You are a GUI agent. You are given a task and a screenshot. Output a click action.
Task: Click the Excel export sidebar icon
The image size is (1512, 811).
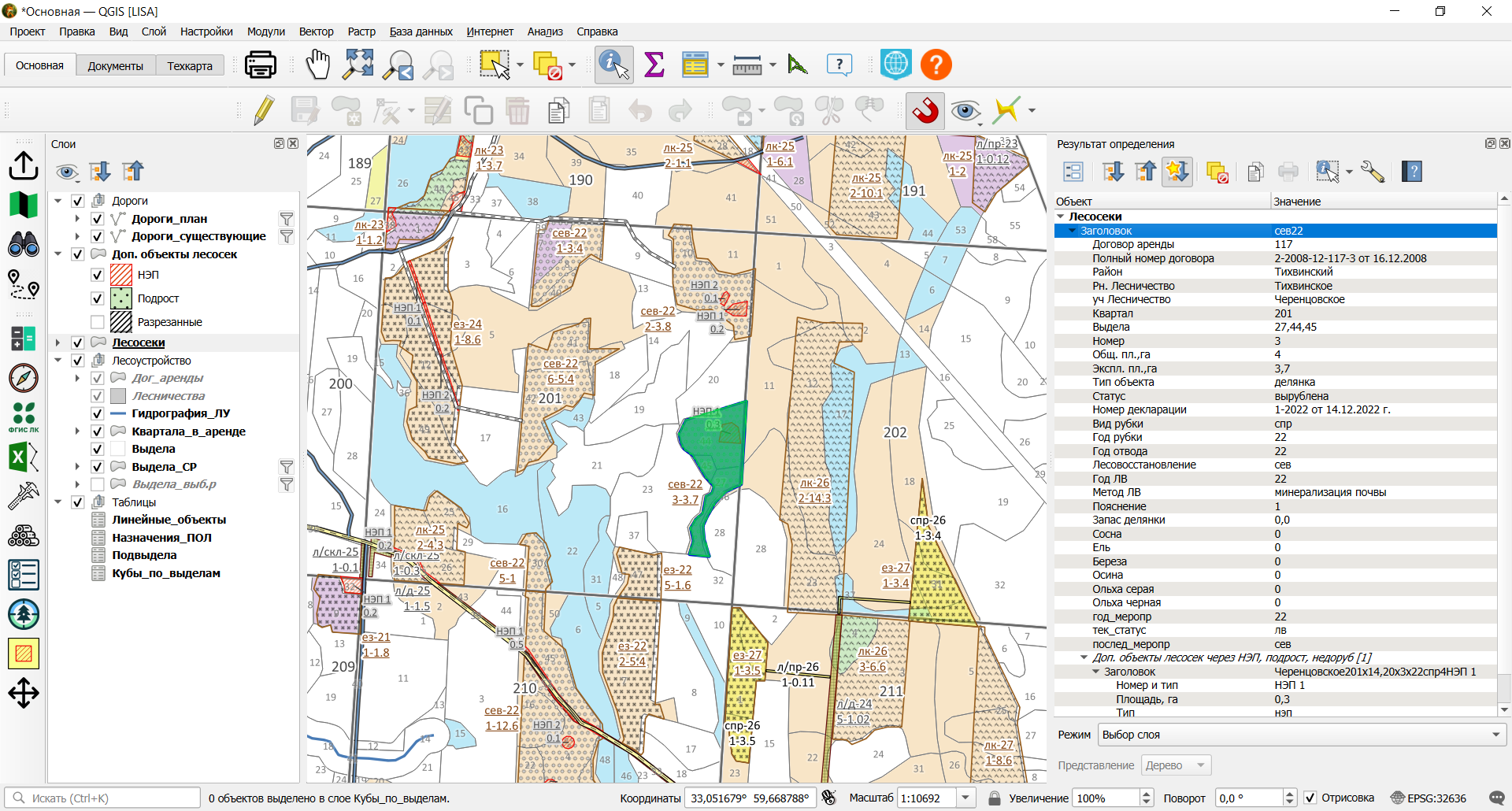(24, 457)
